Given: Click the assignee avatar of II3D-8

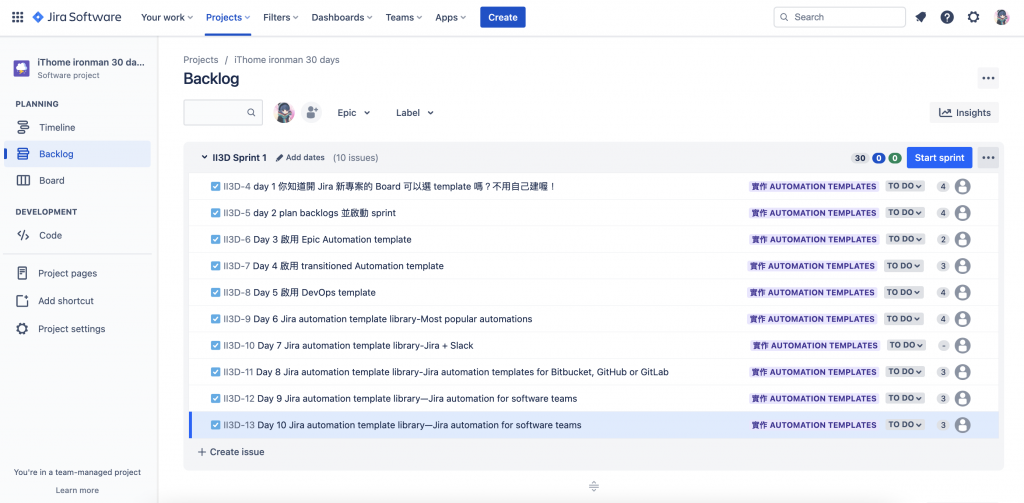Looking at the screenshot, I should tap(962, 292).
